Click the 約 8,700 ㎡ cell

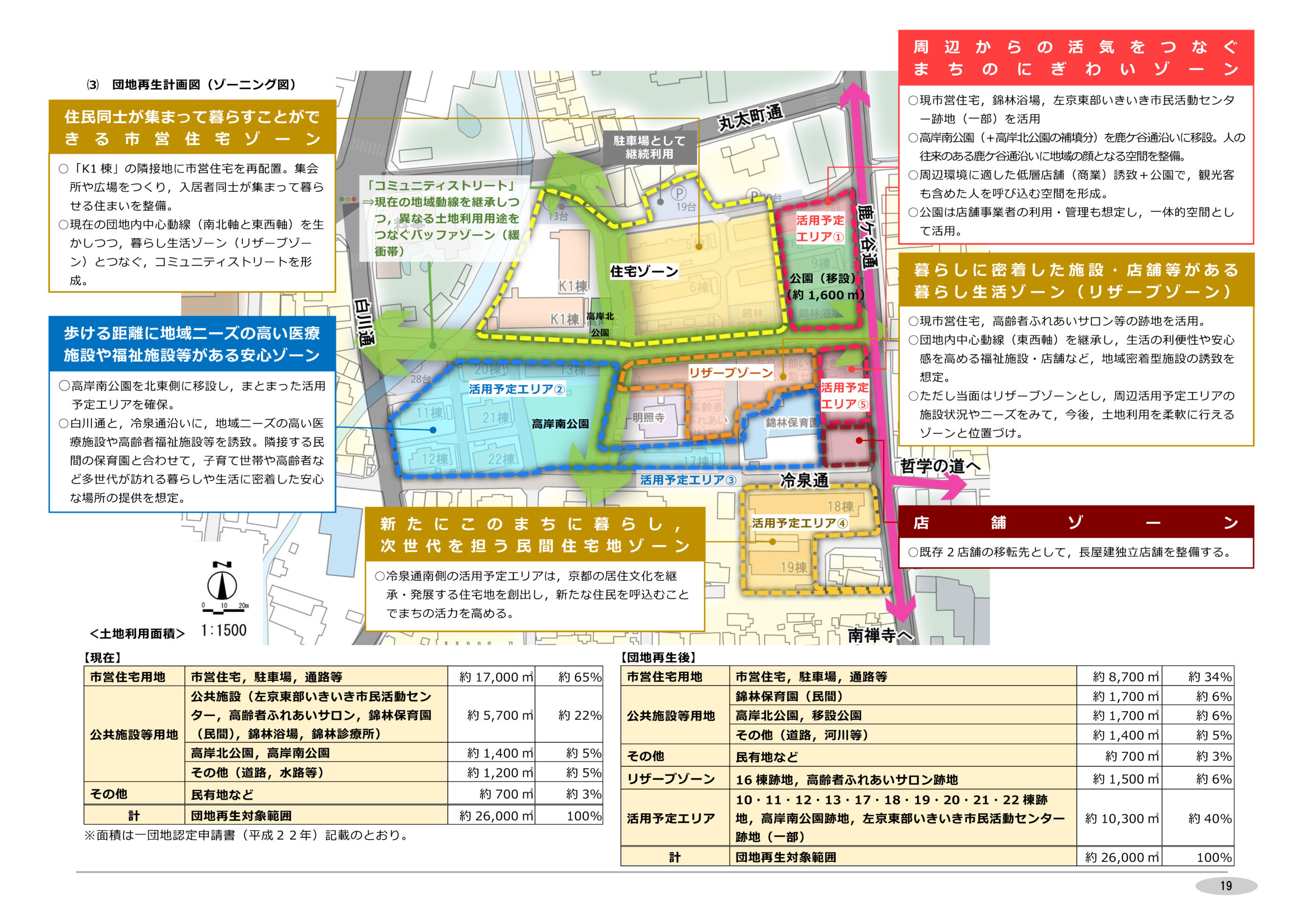[x=1119, y=676]
